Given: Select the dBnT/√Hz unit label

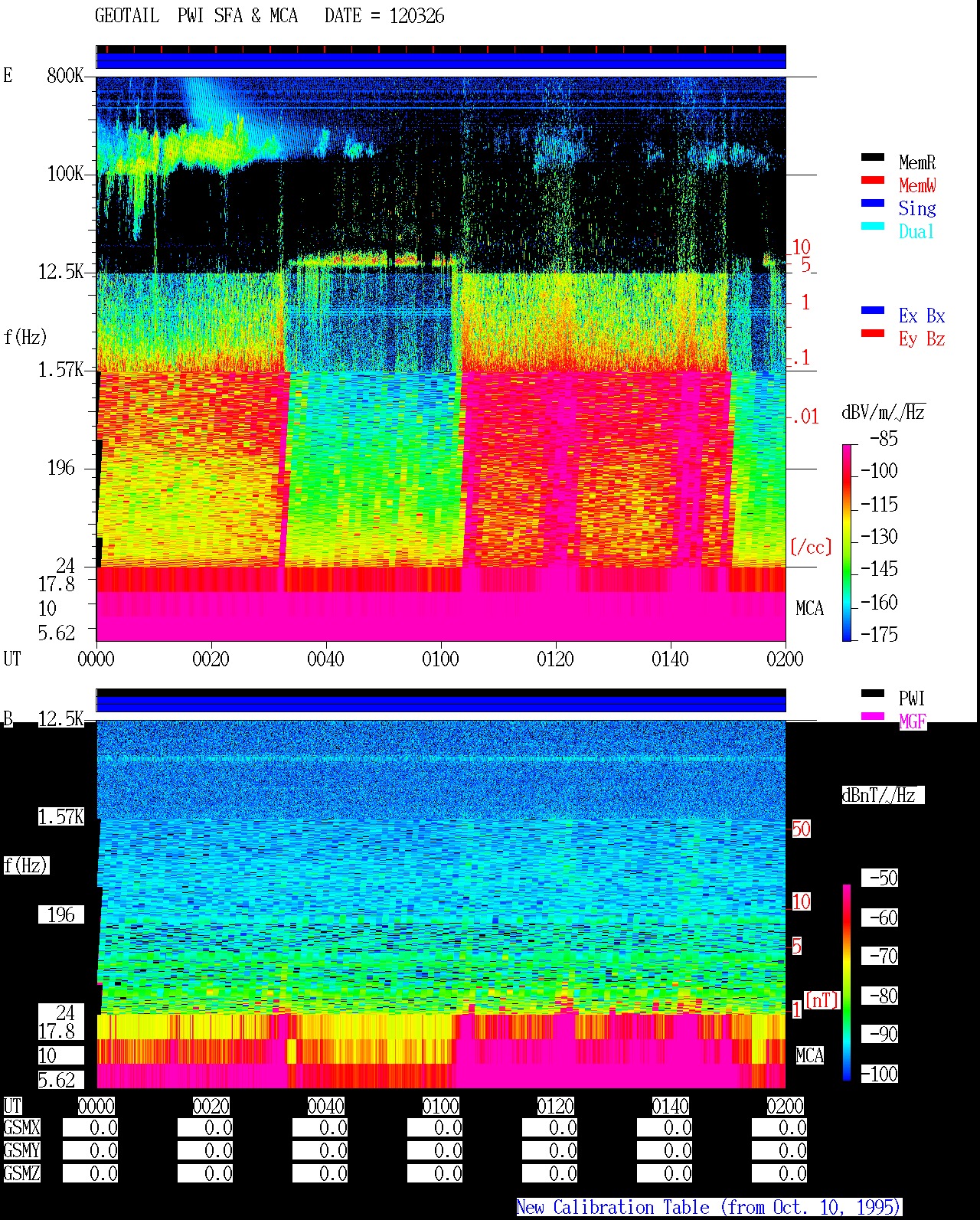Looking at the screenshot, I should click(x=882, y=795).
